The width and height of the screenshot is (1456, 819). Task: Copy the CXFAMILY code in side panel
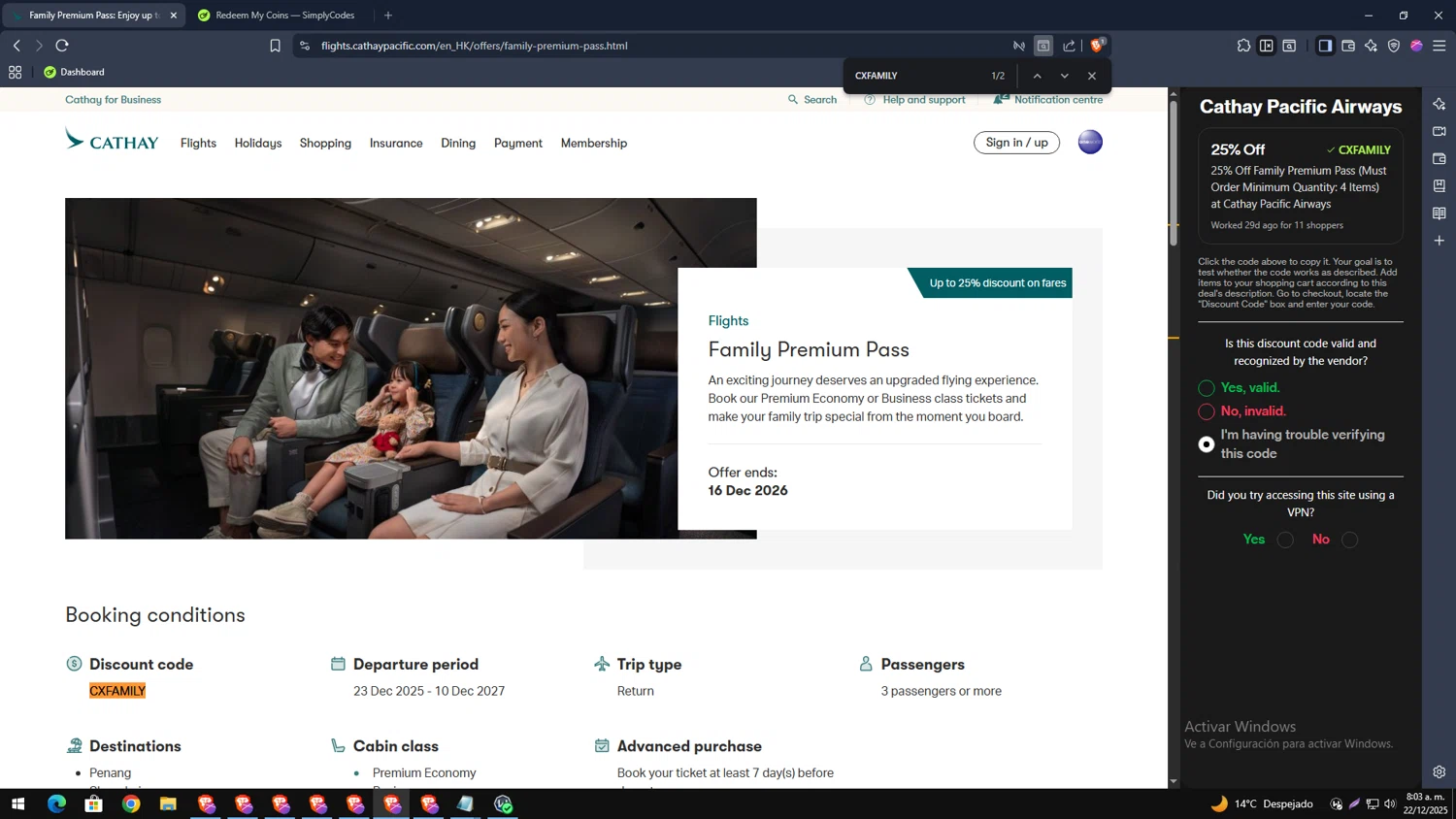[x=1358, y=149]
